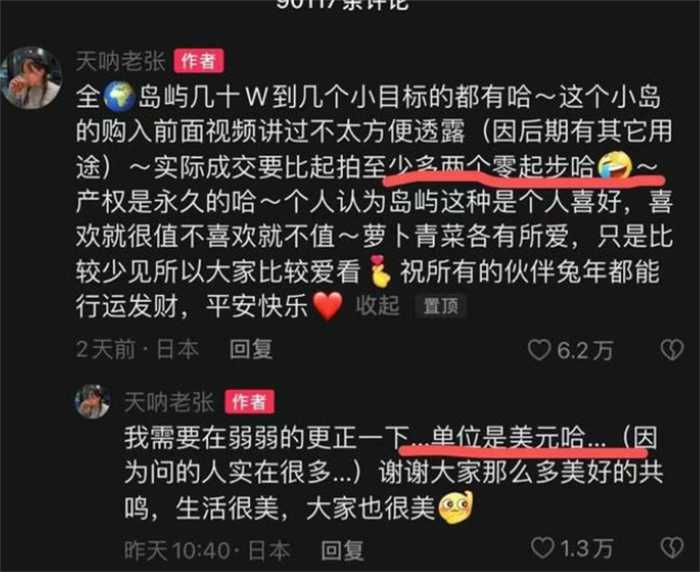Open 天呐老张 username on pinned comment
Screen dimensions: 700x572
coord(121,61)
